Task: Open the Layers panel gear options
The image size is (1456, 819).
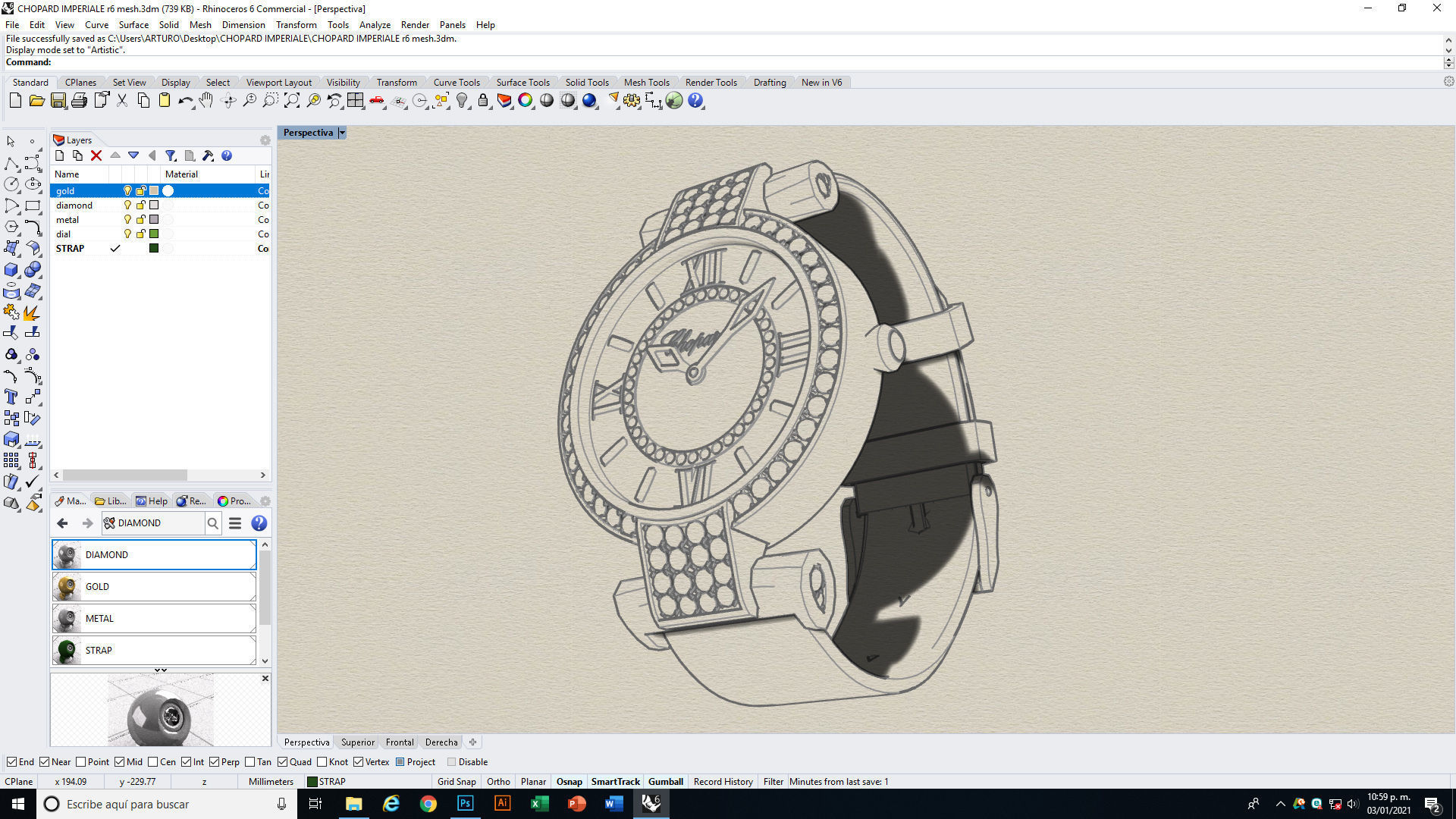Action: point(265,140)
